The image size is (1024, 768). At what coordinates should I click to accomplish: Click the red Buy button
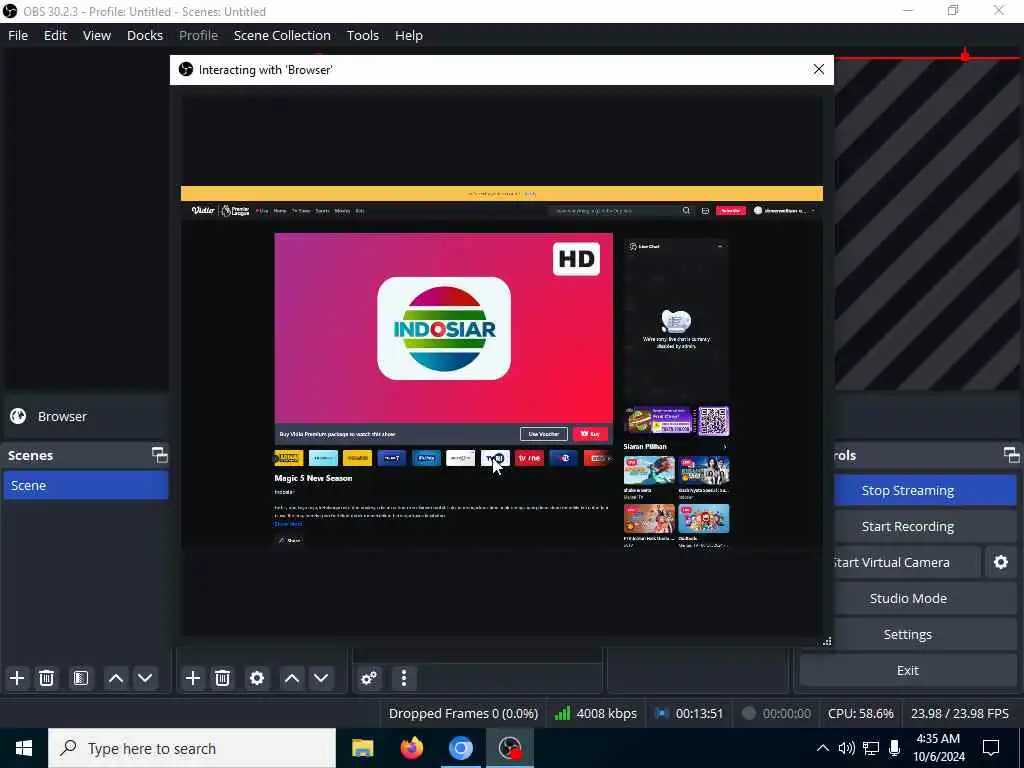(590, 434)
